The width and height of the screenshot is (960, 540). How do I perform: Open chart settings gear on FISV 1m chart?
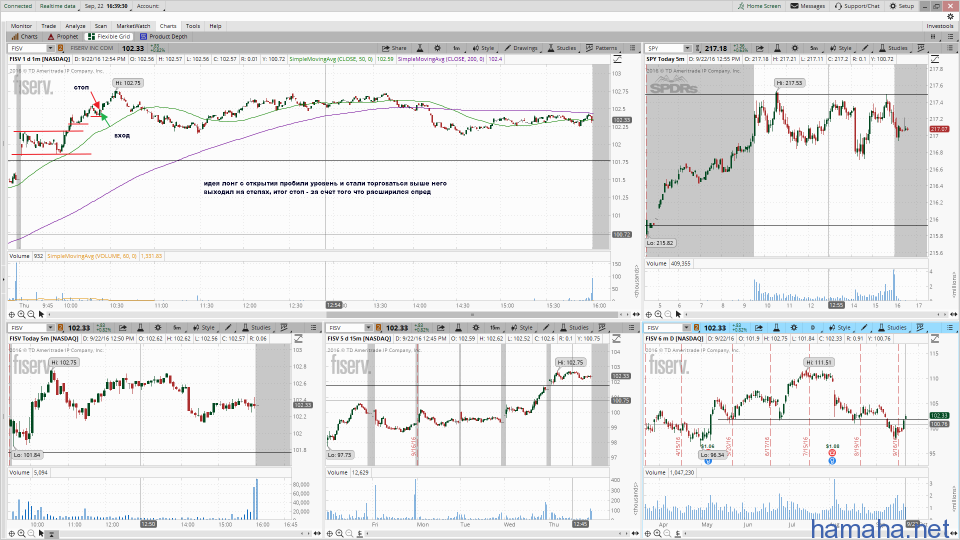(437, 48)
